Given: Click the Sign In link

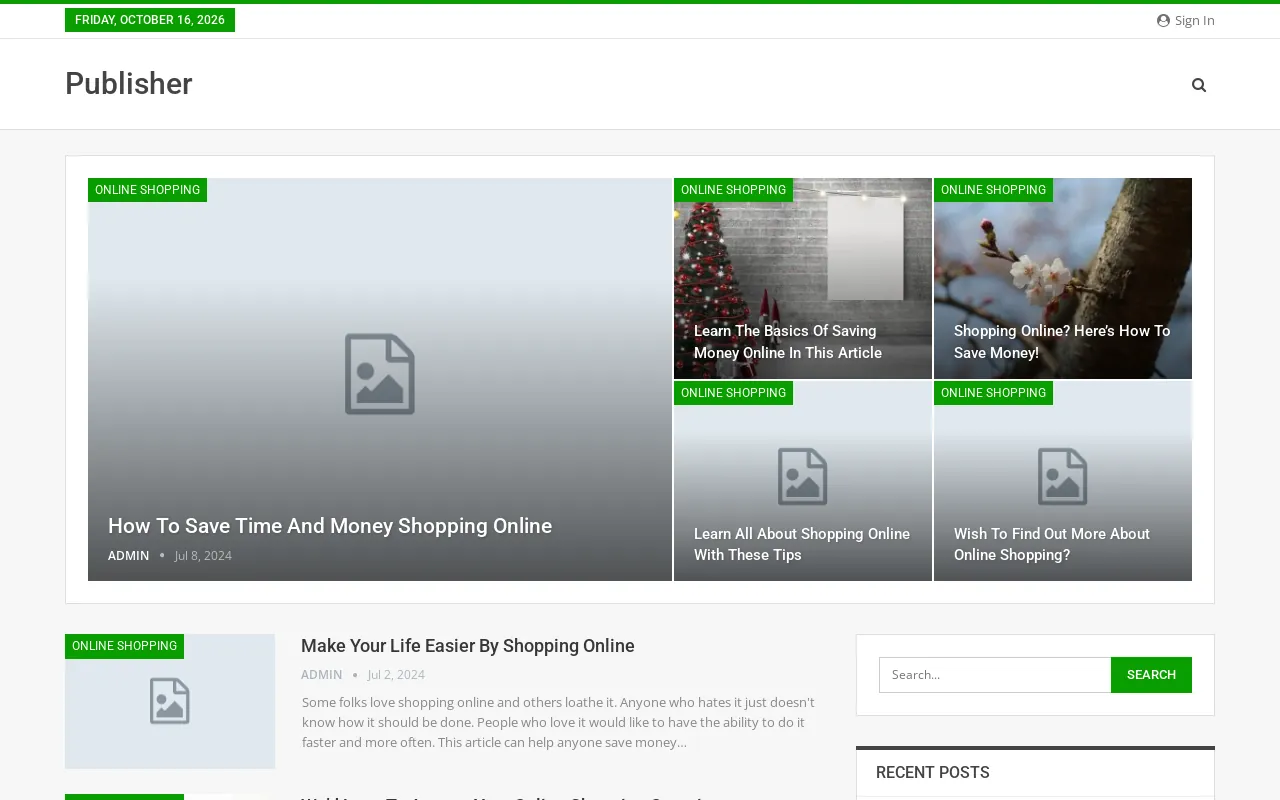Looking at the screenshot, I should click(1186, 20).
